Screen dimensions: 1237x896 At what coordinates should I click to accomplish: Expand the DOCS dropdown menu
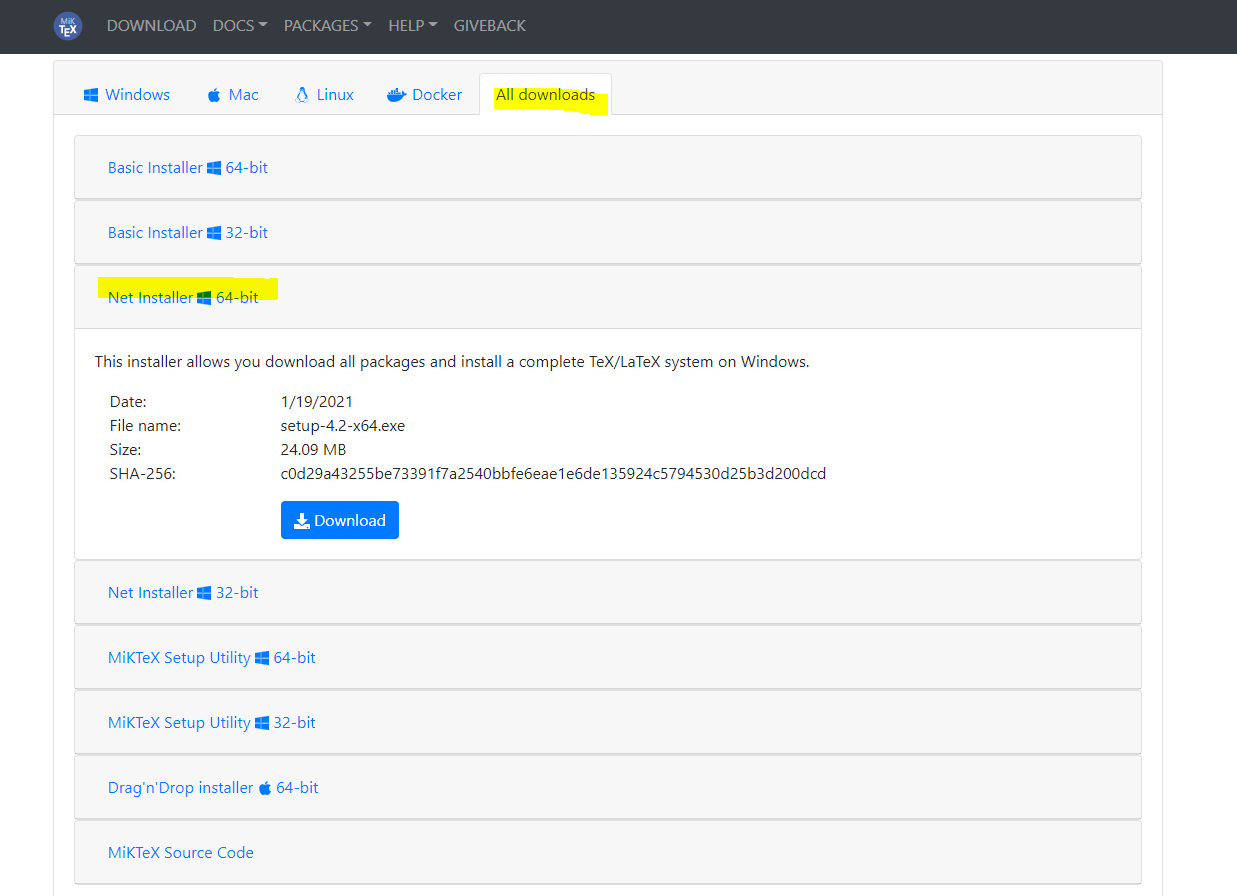tap(240, 26)
